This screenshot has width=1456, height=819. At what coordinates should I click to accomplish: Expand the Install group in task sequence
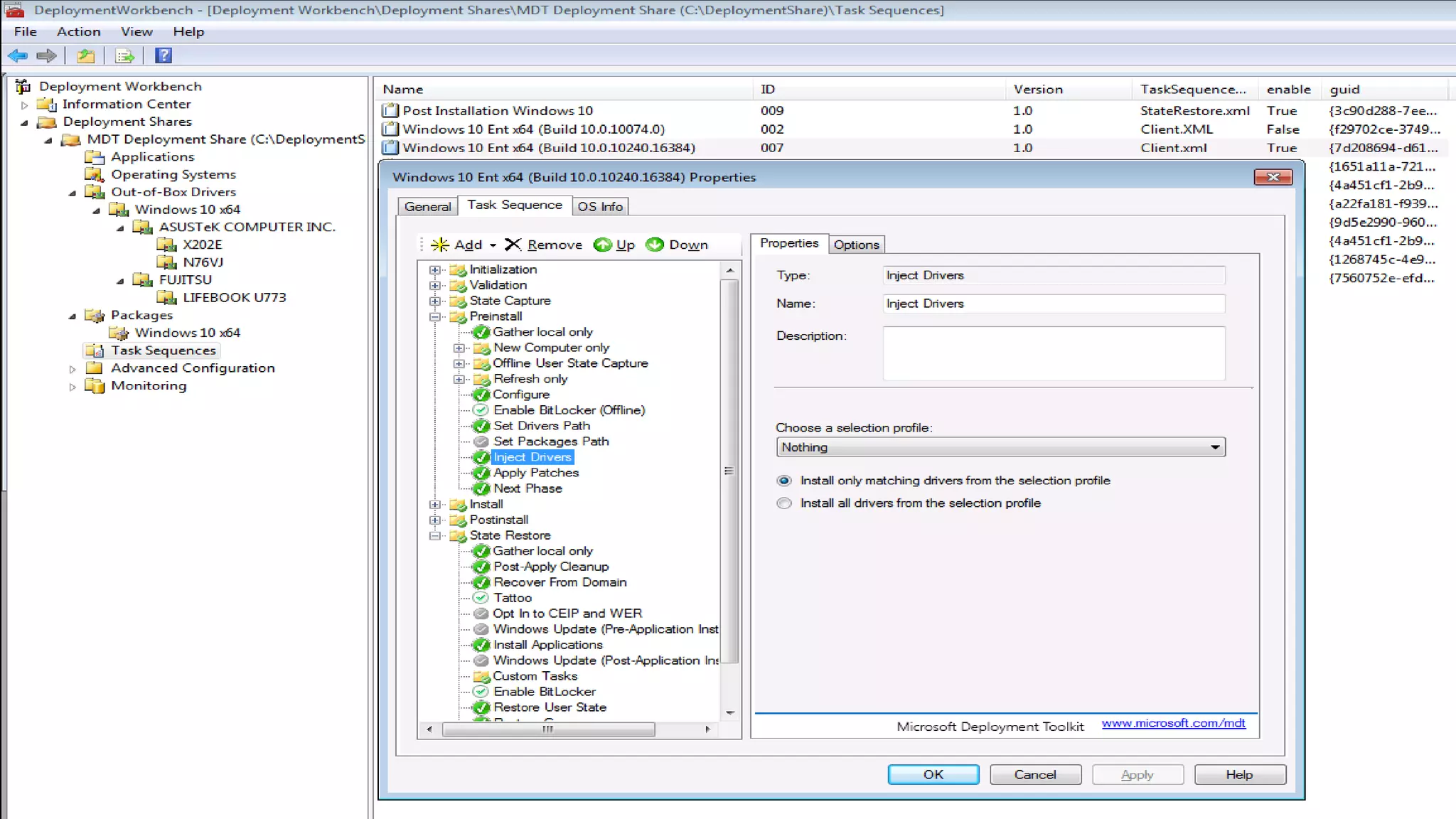click(435, 504)
